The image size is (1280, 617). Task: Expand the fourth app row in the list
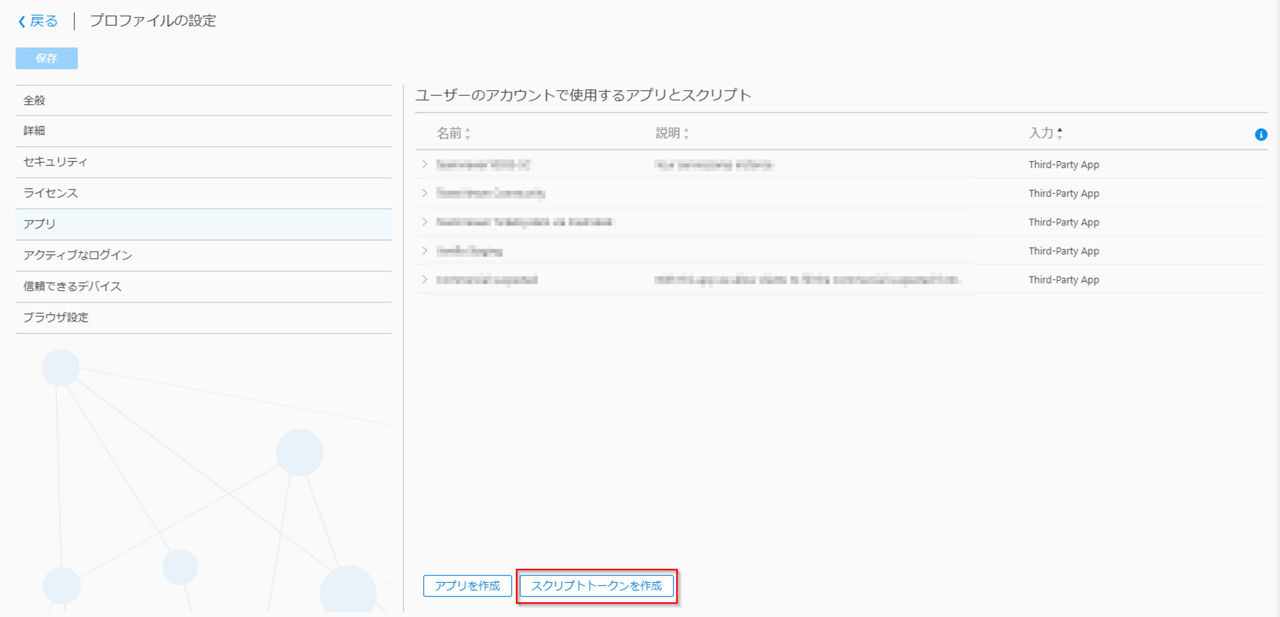point(425,251)
